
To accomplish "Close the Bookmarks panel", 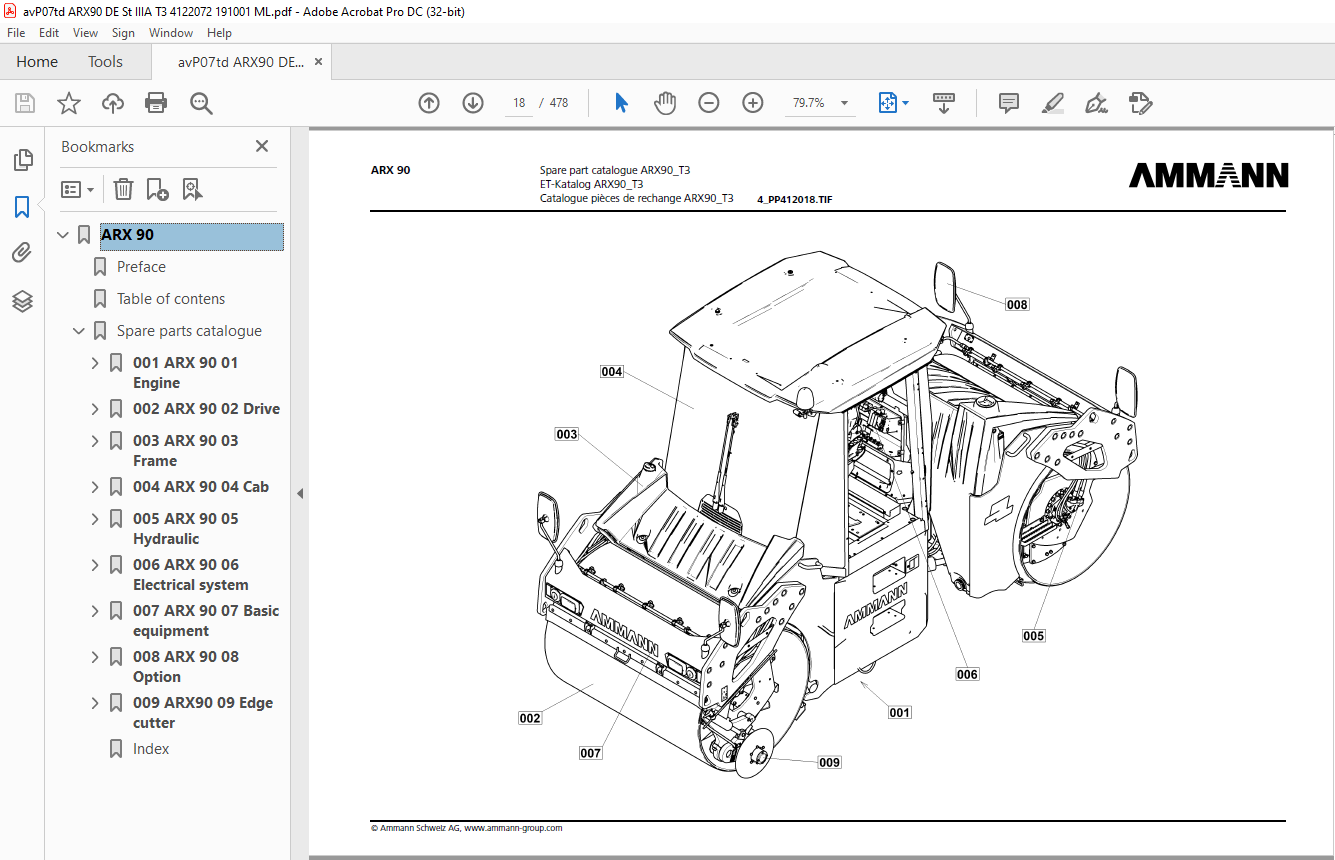I will click(262, 146).
